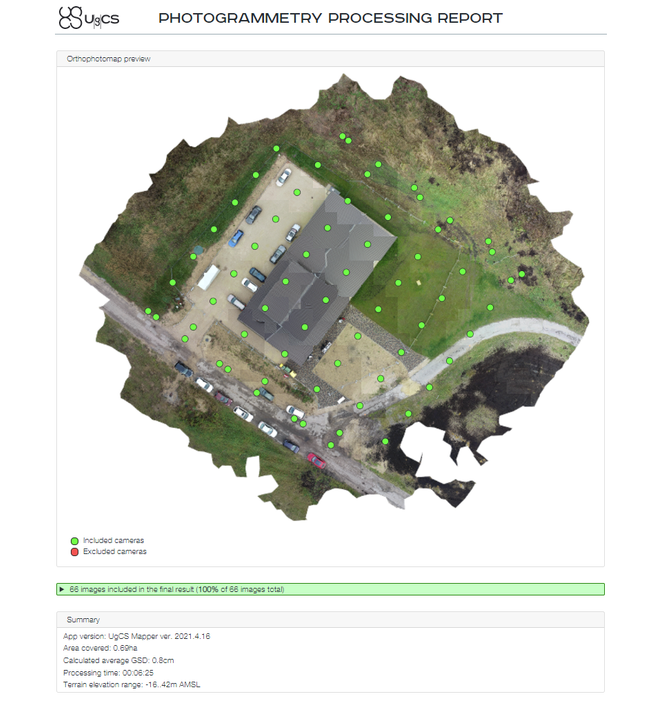Select the red Excluded cameras legend dot
The width and height of the screenshot is (655, 701).
click(x=74, y=551)
